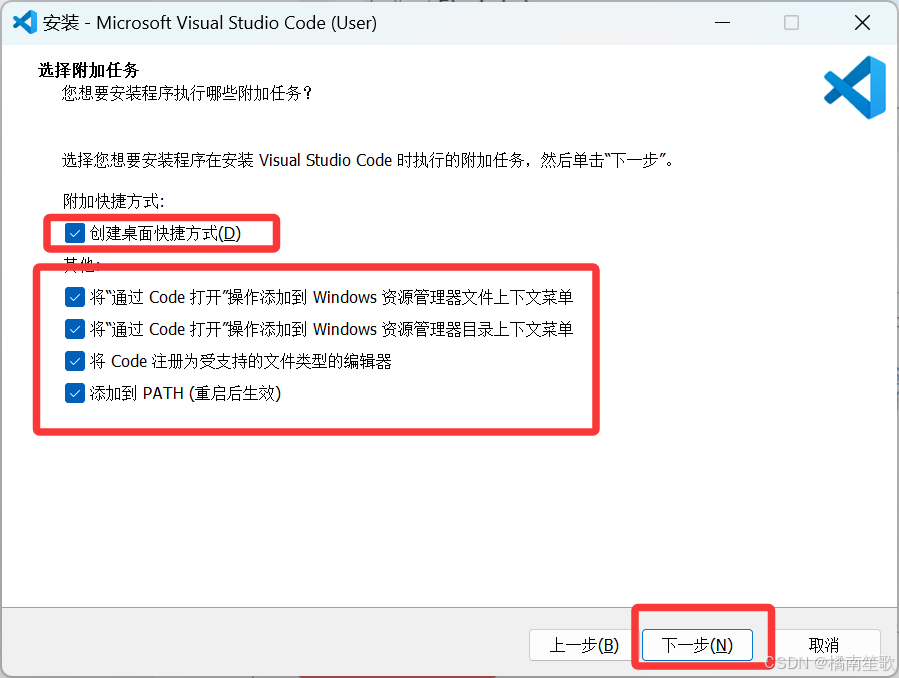
Task: Minimize the installer window
Action: (722, 23)
